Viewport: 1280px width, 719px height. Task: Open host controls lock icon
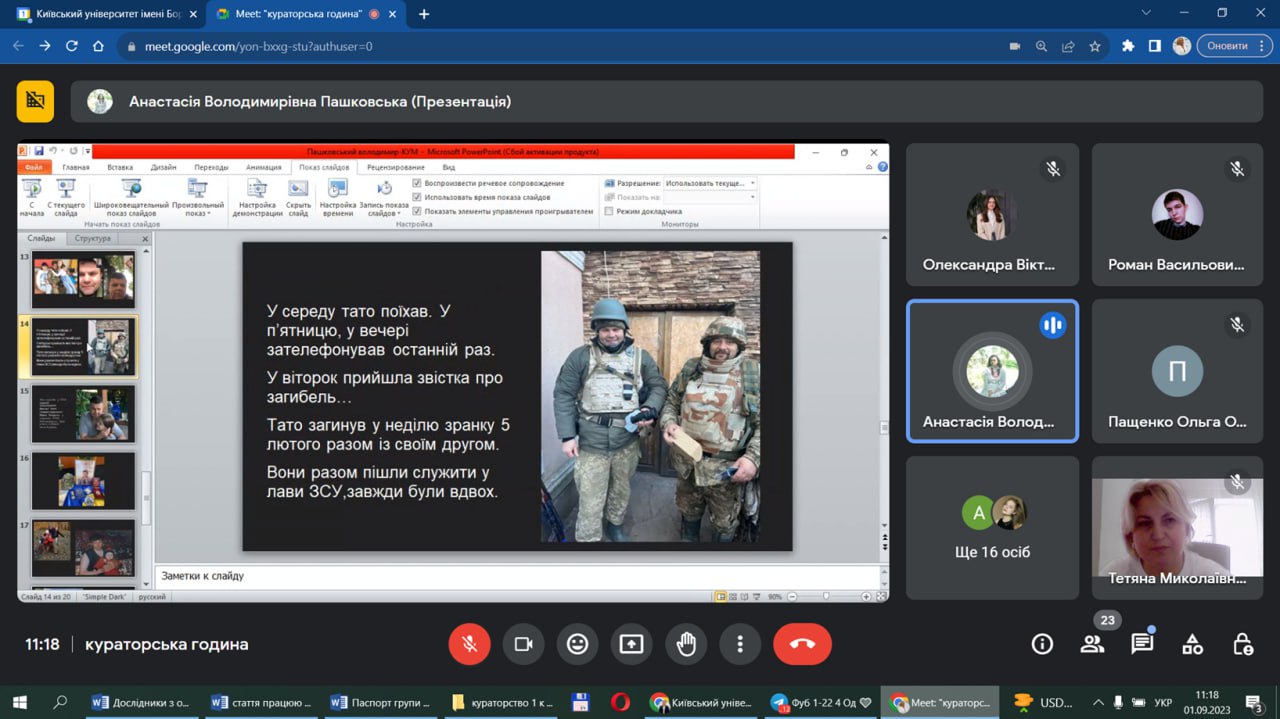coord(1242,644)
